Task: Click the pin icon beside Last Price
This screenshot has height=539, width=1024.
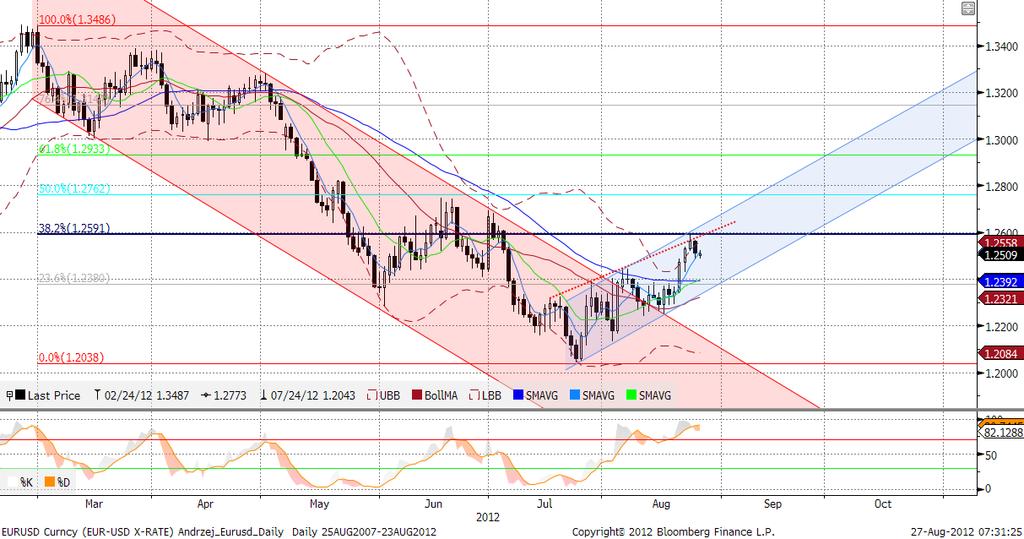Action: pos(9,395)
